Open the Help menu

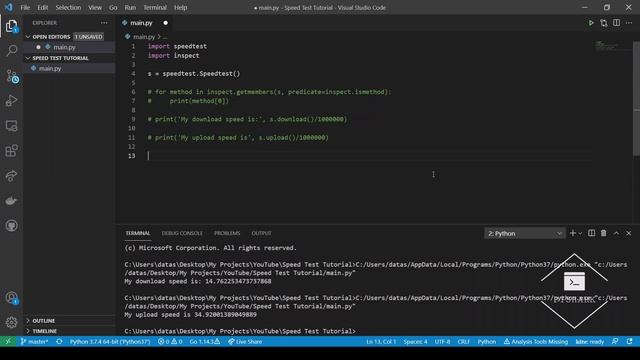(180, 7)
